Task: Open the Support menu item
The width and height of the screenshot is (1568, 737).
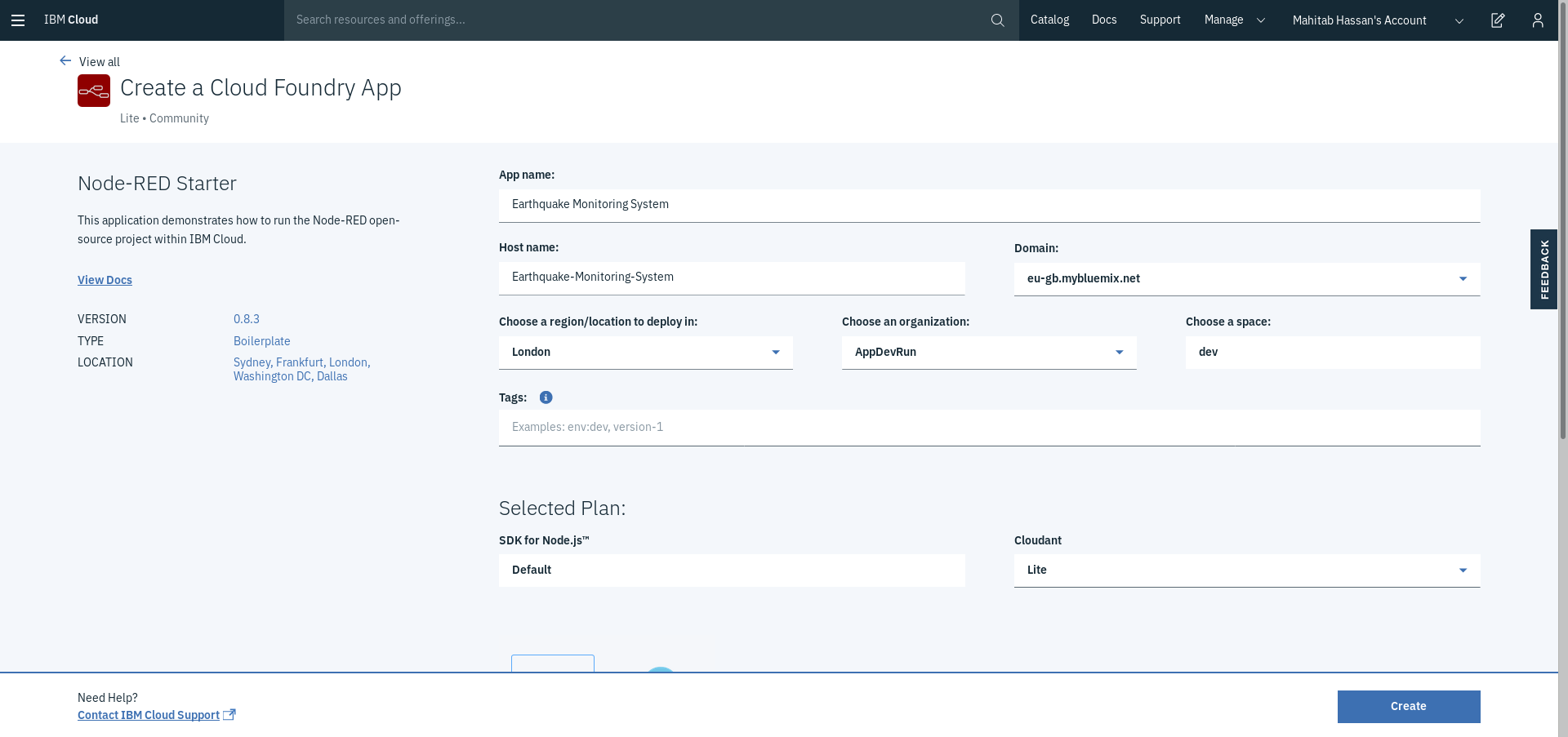Action: tap(1160, 20)
